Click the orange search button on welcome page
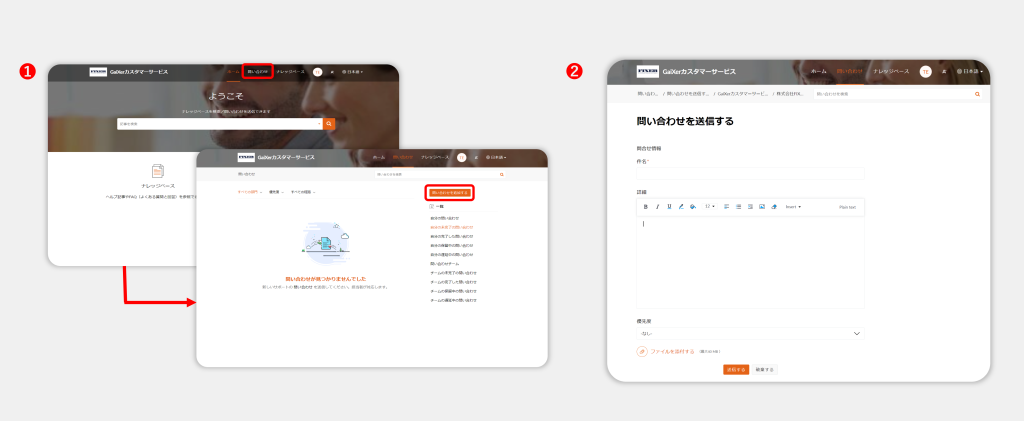Screen dimensions: 1024x421 (329, 124)
